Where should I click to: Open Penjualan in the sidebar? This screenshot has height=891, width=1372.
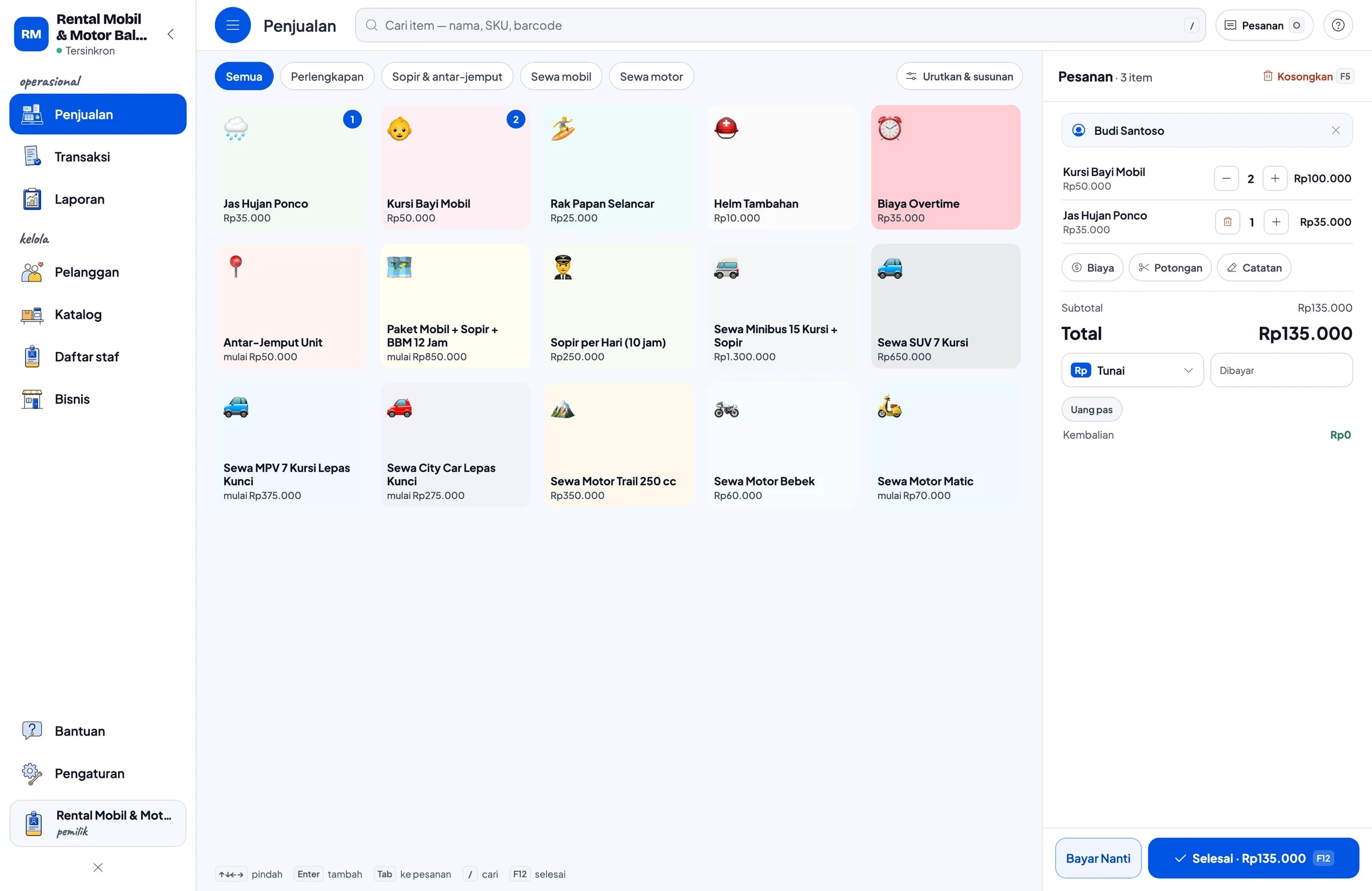98,114
